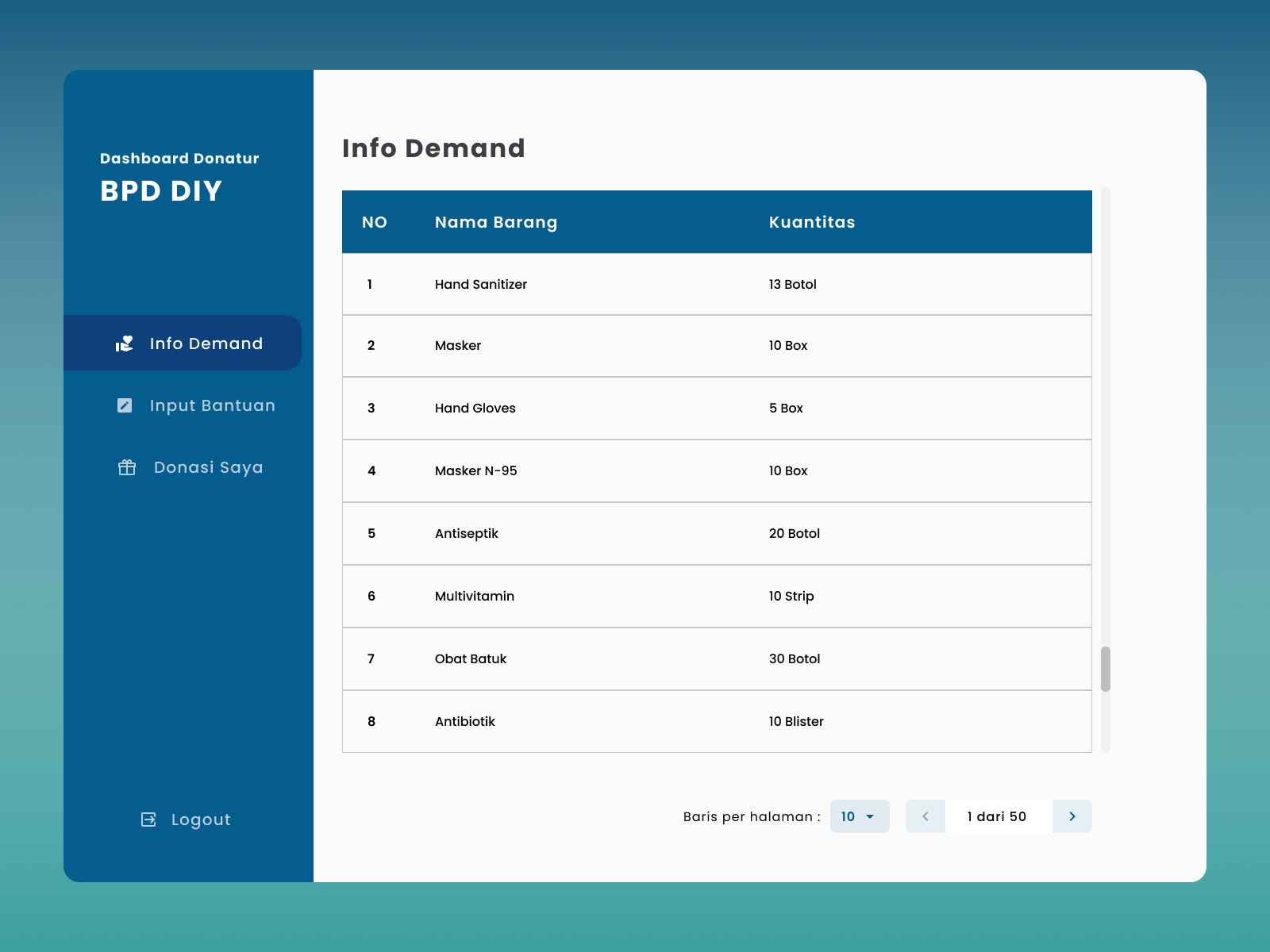Click the Logout link
1270x952 pixels.
[x=200, y=820]
